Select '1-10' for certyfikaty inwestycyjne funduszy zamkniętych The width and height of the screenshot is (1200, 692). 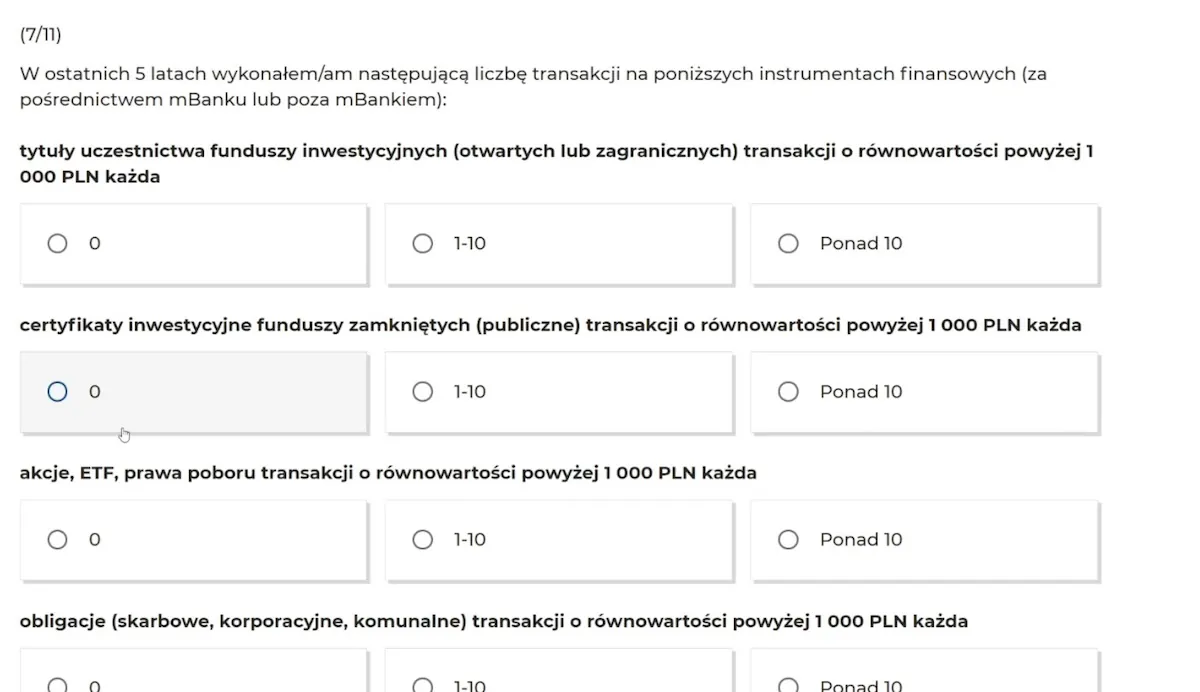tap(422, 391)
